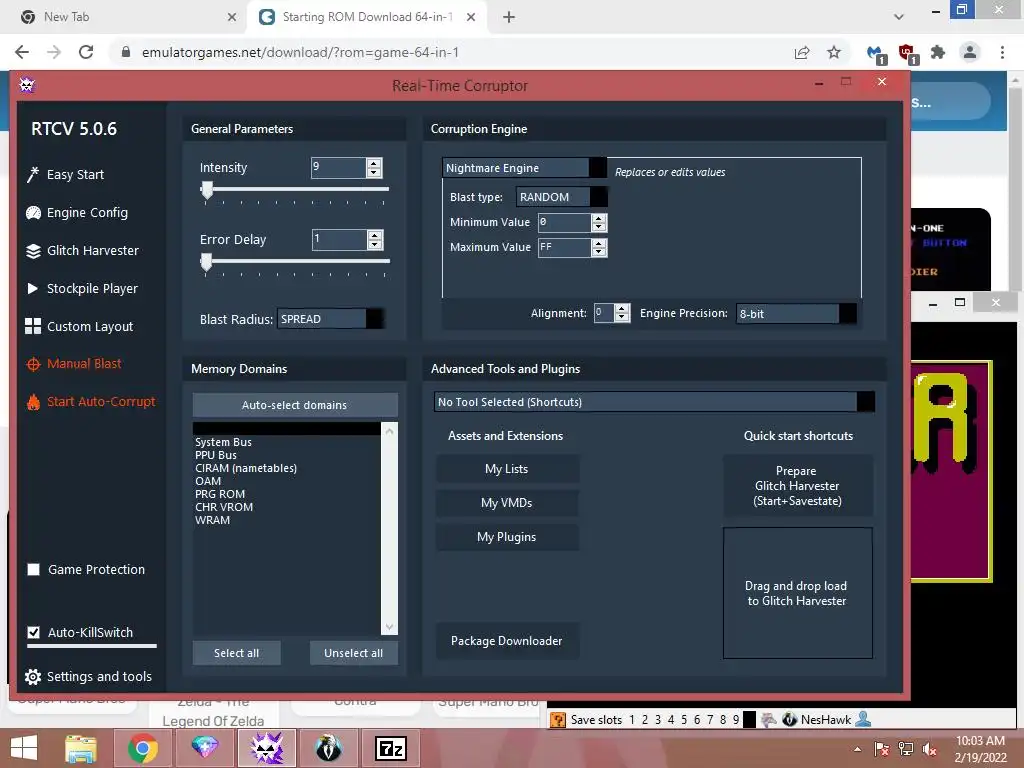The width and height of the screenshot is (1024, 768).
Task: Select Starting ROM Download browser tab
Action: (x=367, y=17)
